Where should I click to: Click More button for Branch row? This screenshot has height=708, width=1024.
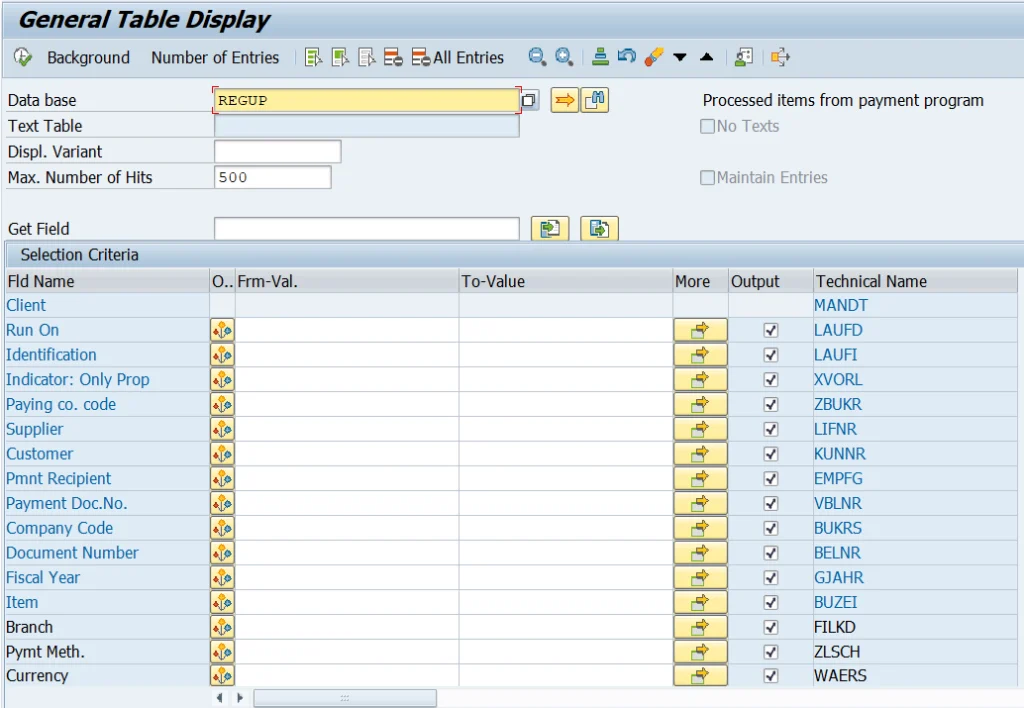coord(700,628)
